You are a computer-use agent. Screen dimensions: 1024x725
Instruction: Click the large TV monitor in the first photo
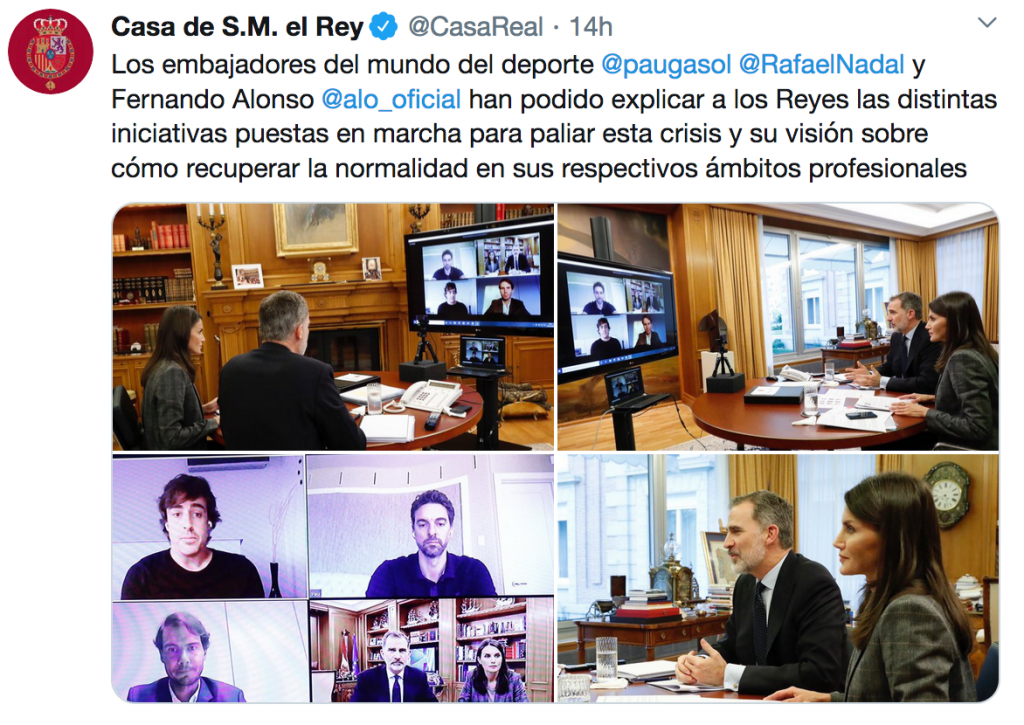pos(480,278)
